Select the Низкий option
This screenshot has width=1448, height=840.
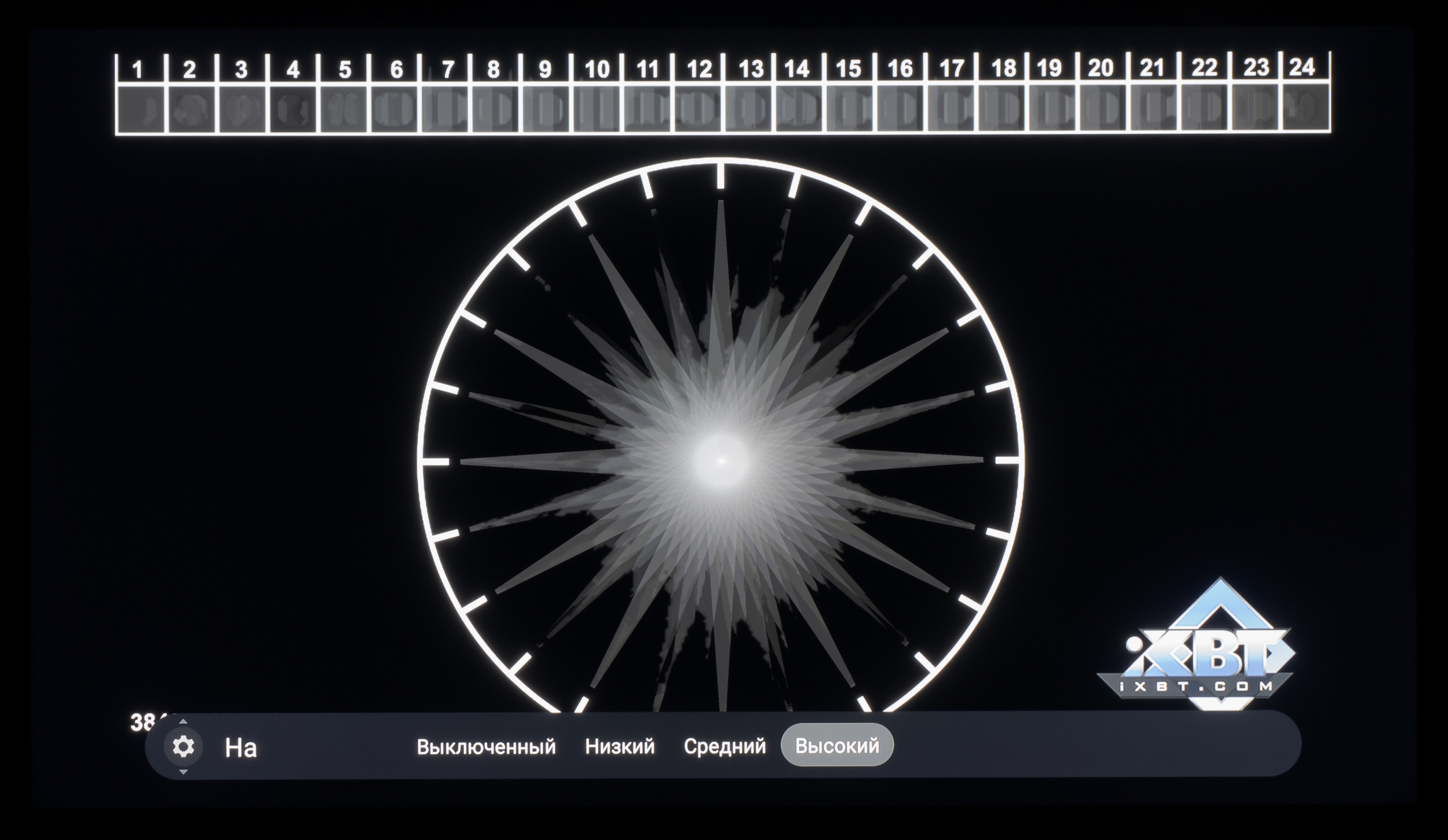pyautogui.click(x=619, y=746)
